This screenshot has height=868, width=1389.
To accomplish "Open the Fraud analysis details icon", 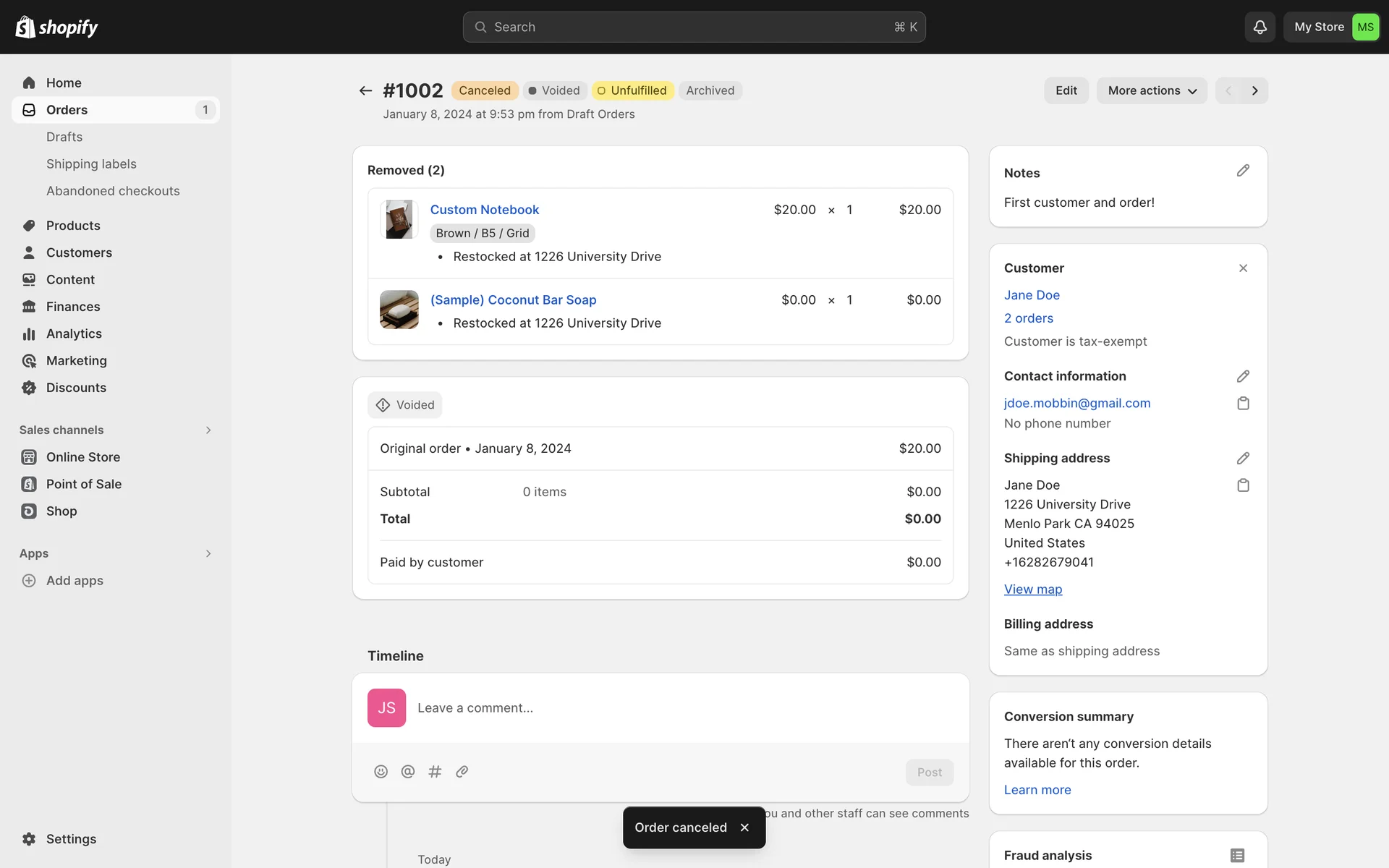I will (1237, 856).
